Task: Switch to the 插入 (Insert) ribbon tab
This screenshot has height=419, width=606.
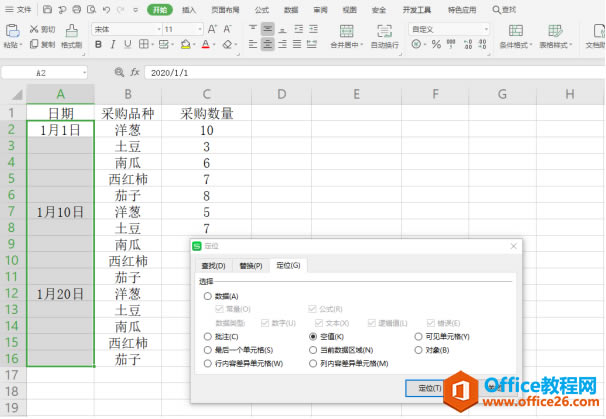Action: point(189,10)
